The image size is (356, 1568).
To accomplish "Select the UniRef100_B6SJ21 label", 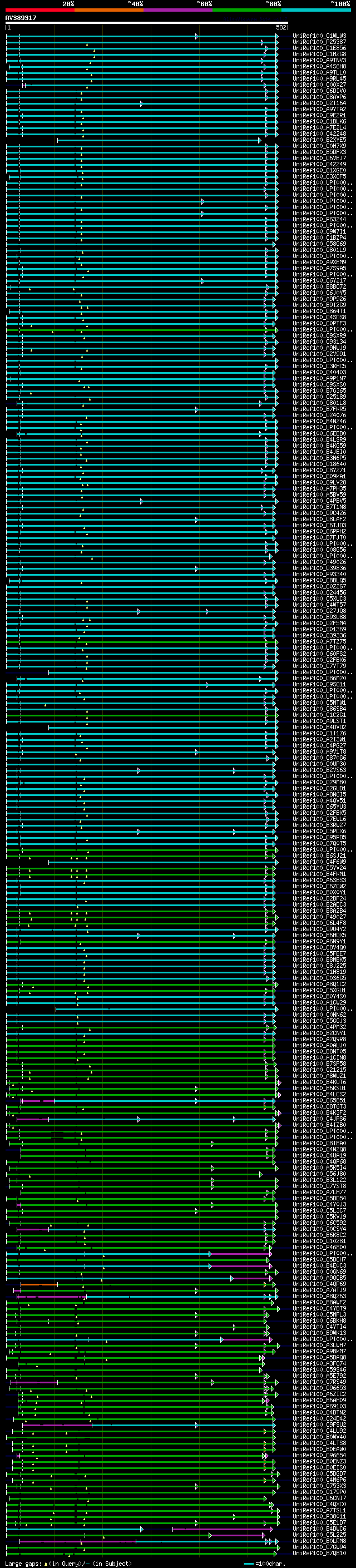I will coord(319,856).
